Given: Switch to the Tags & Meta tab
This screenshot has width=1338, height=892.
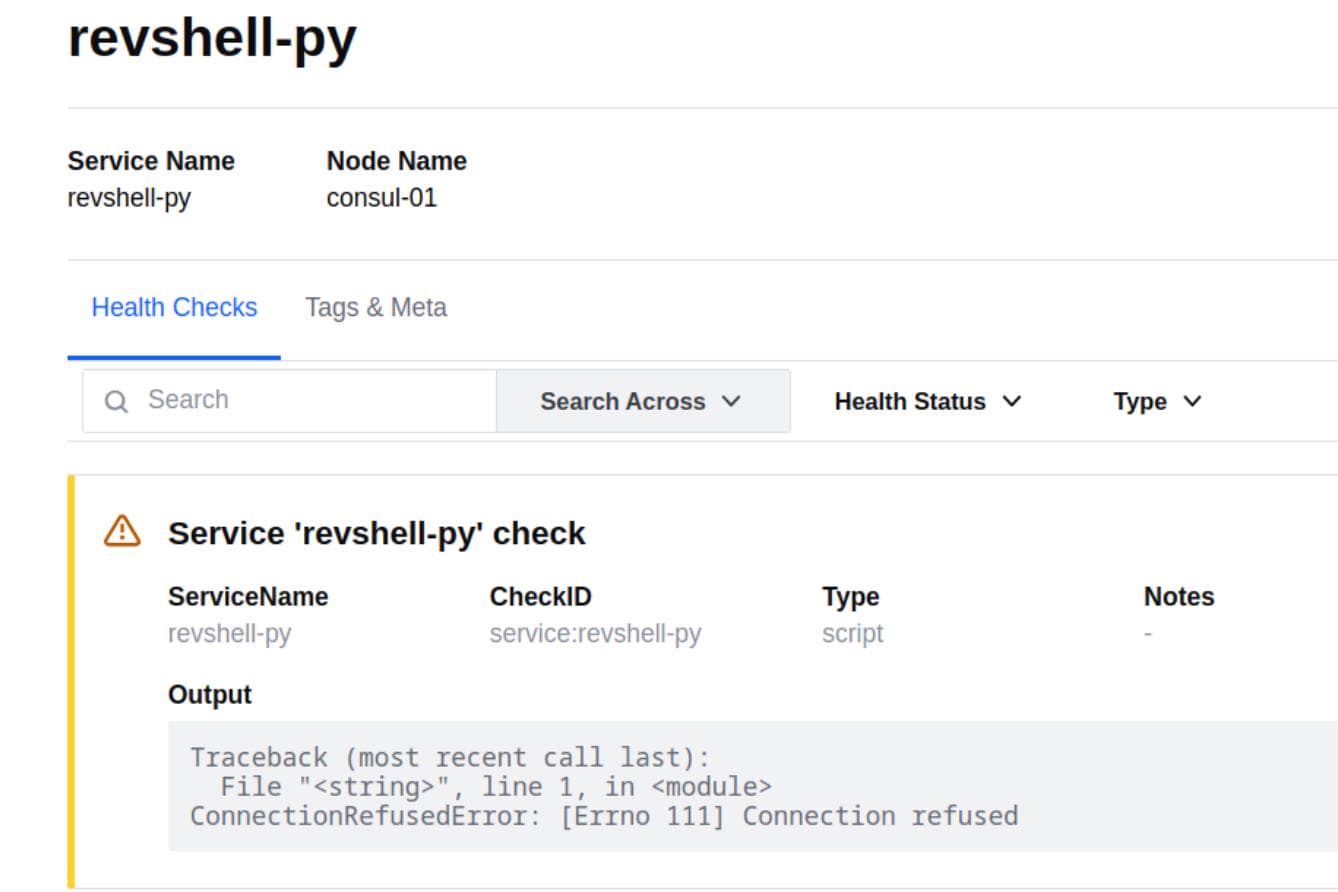Looking at the screenshot, I should point(376,307).
